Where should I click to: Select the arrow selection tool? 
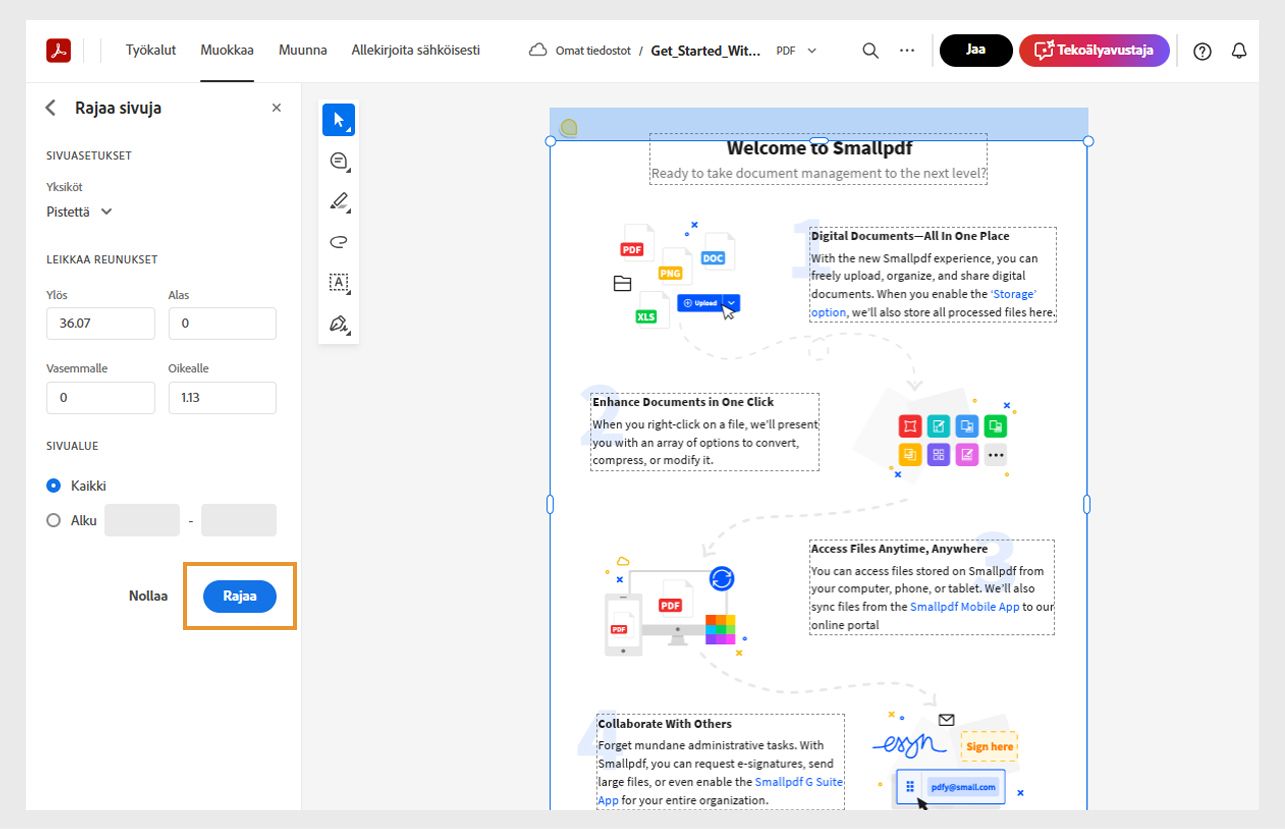tap(338, 120)
